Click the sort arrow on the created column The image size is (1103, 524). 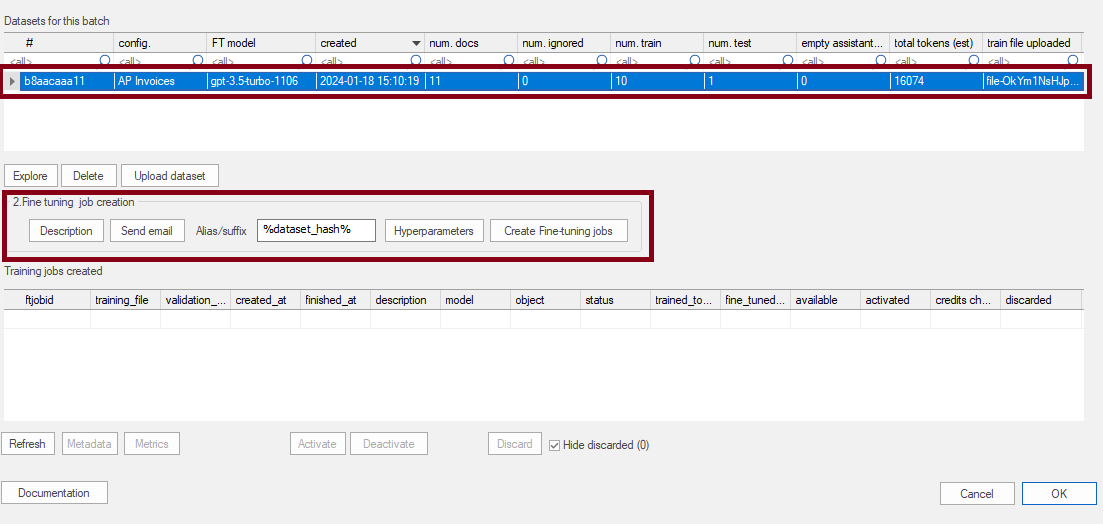416,43
